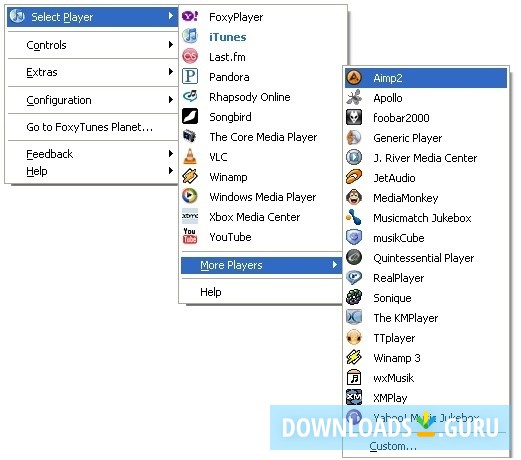The height and width of the screenshot is (460, 521).
Task: Expand More Players submenu arrow
Action: (x=335, y=265)
